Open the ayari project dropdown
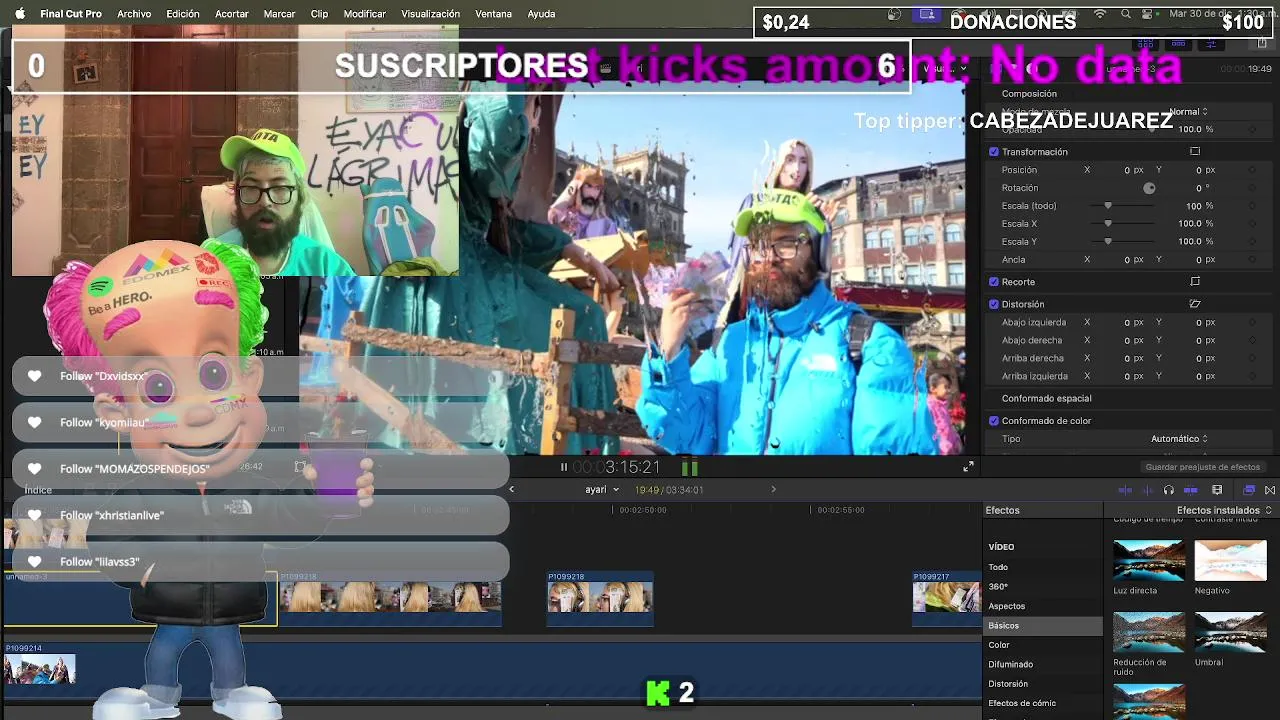This screenshot has width=1280, height=720. [x=602, y=490]
